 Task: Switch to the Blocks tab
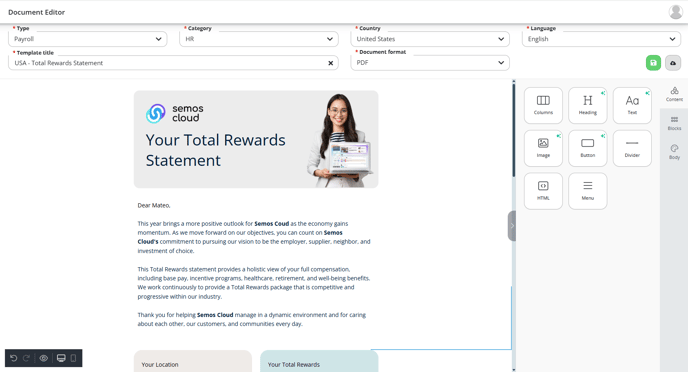(x=674, y=123)
